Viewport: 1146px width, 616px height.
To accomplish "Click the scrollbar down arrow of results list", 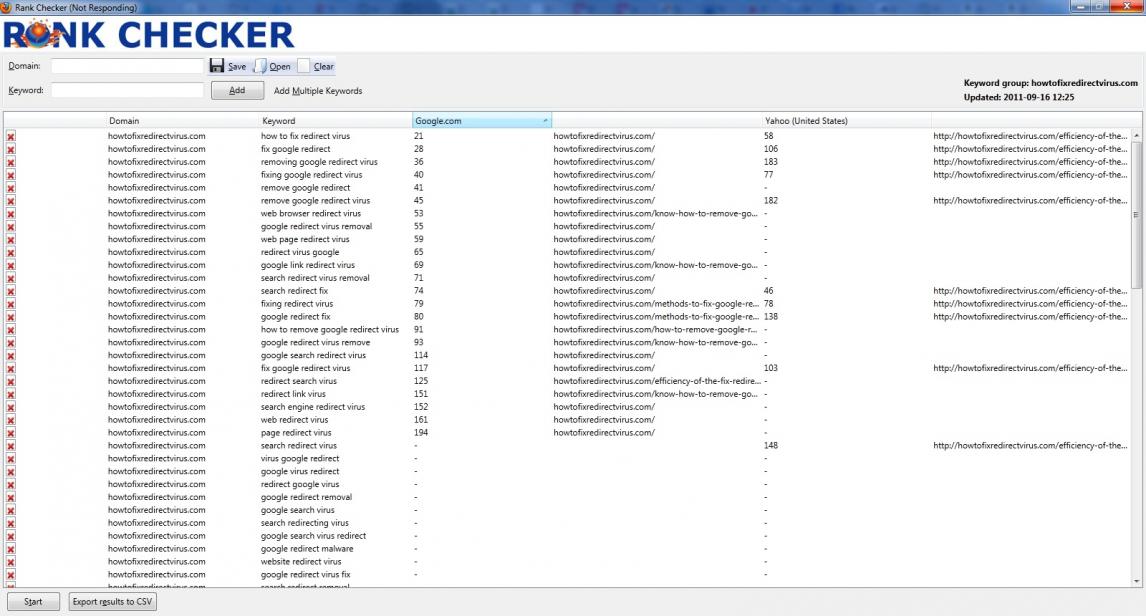I will pyautogui.click(x=1136, y=582).
